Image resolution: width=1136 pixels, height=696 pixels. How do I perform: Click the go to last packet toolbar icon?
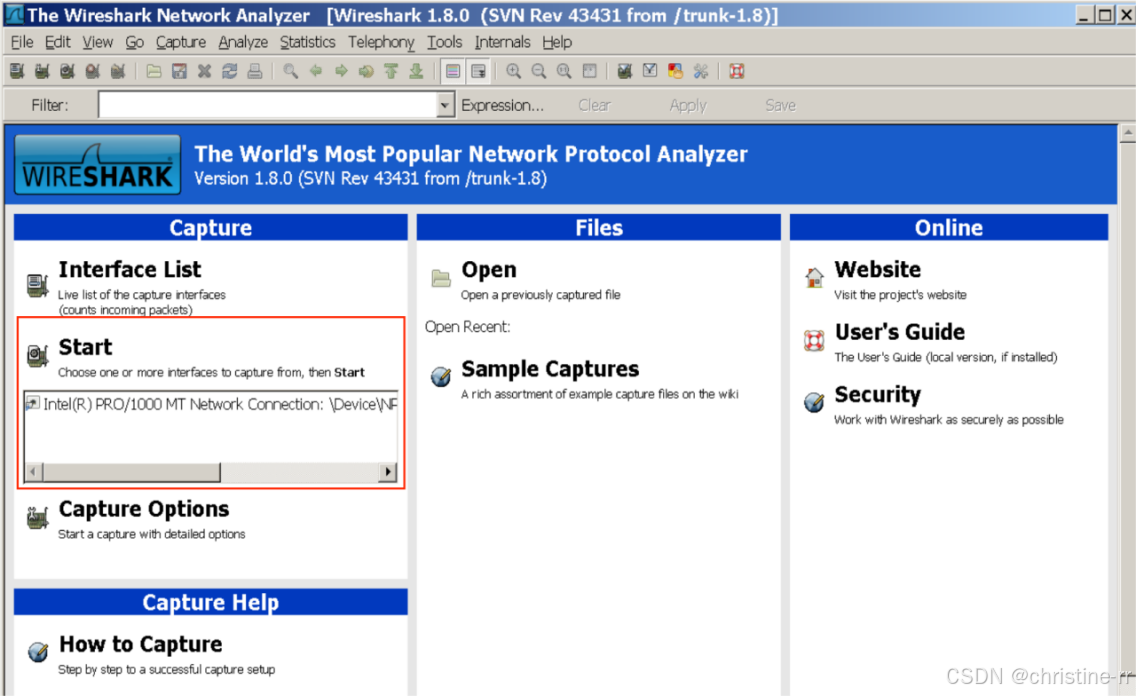point(417,71)
